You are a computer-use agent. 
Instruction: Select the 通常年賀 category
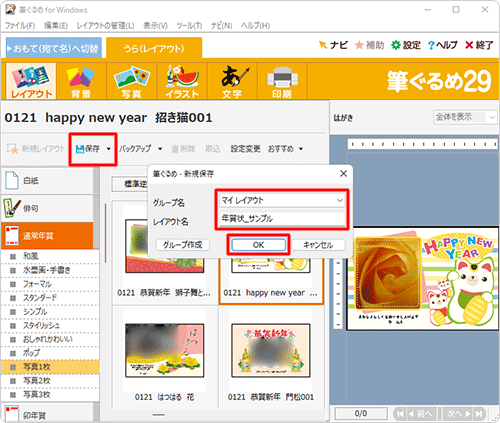(47, 236)
